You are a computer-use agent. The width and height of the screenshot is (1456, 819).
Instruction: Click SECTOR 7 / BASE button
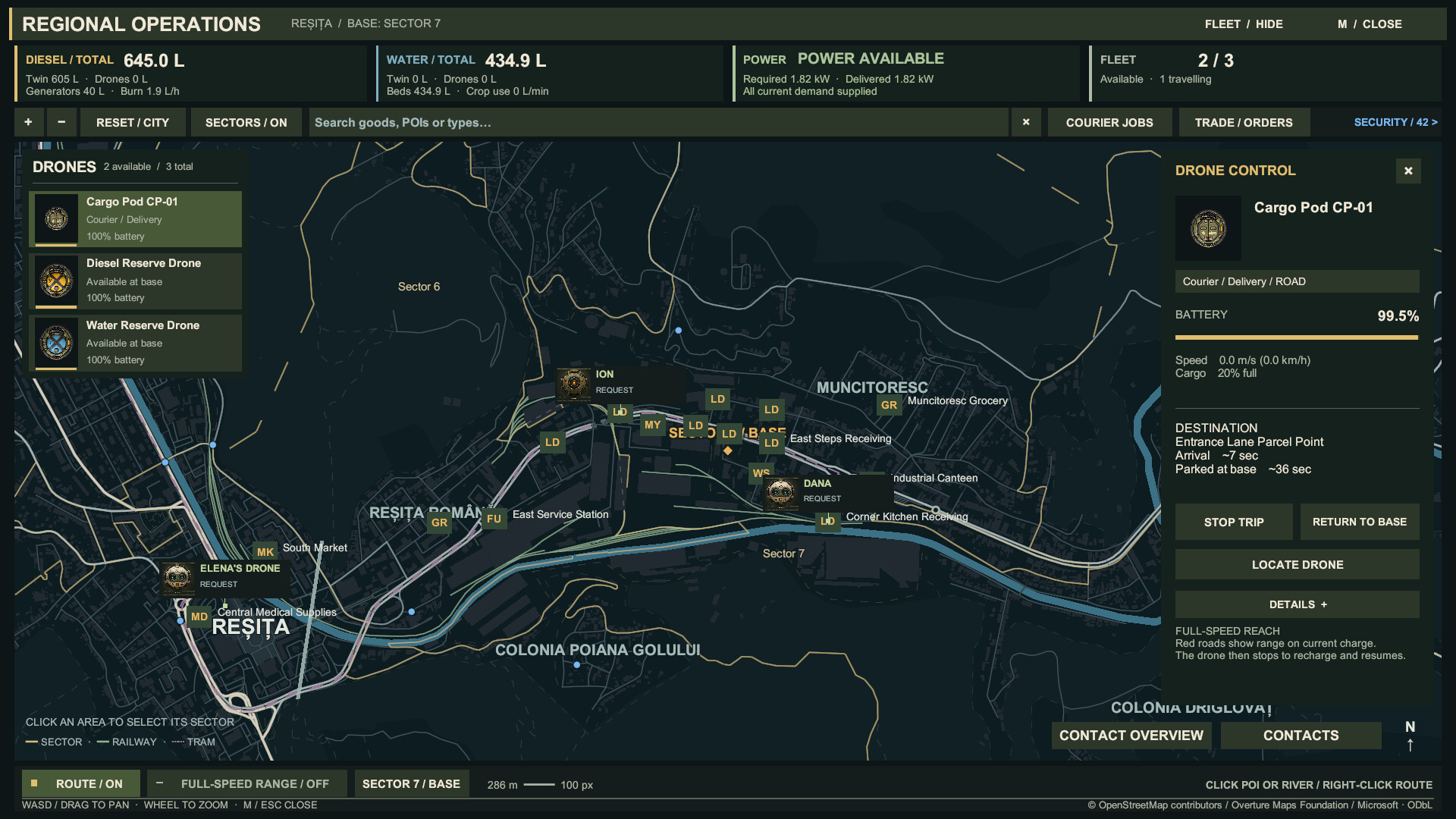(x=411, y=783)
